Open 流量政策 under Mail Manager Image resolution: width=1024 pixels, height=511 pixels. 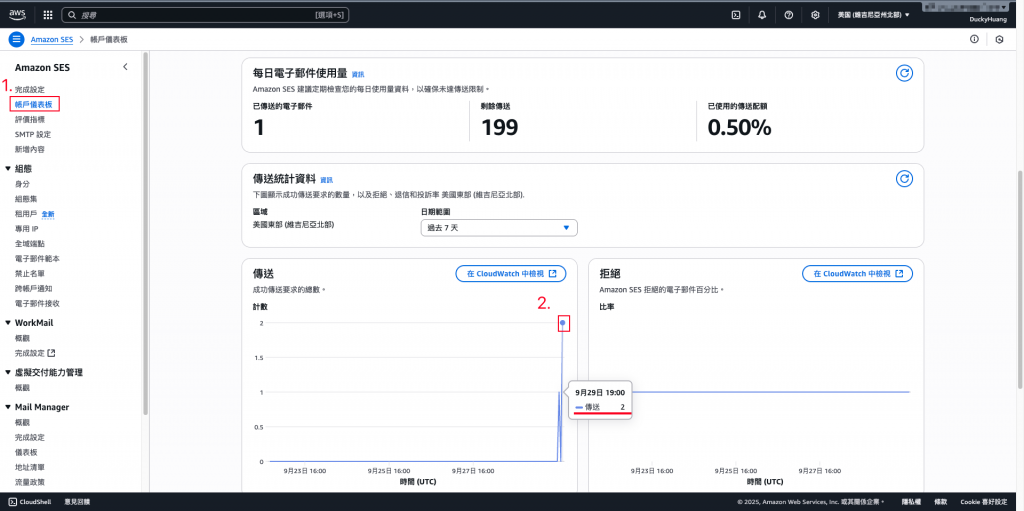(29, 482)
